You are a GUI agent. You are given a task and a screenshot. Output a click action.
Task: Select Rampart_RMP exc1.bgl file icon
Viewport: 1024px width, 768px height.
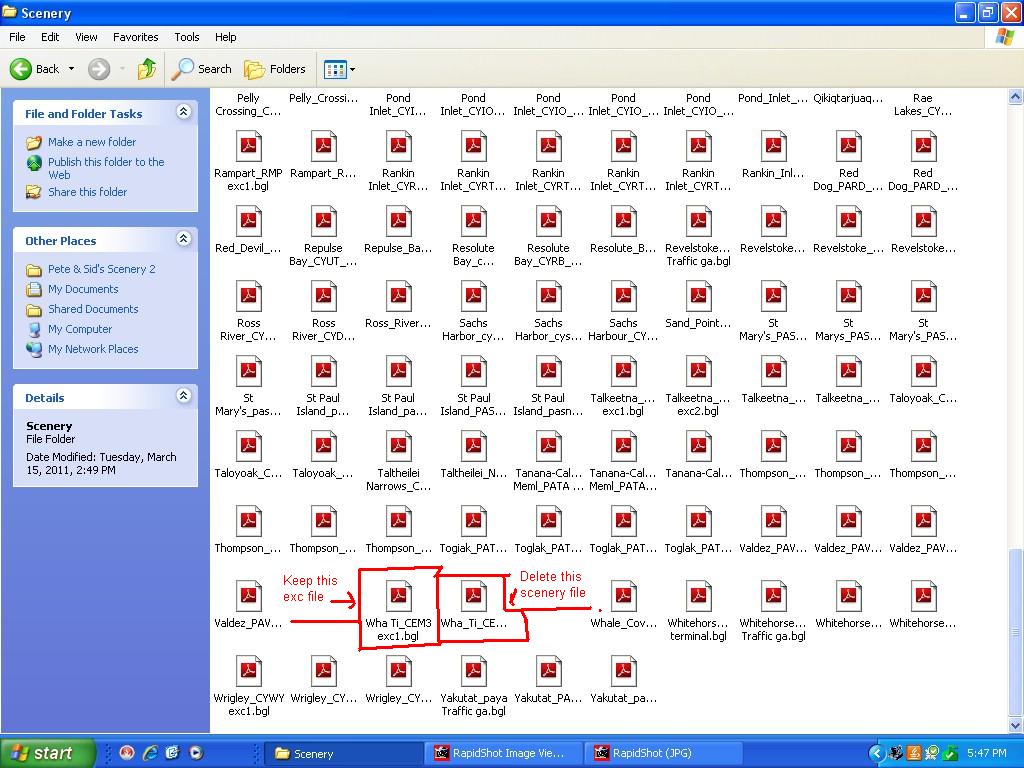coord(248,146)
